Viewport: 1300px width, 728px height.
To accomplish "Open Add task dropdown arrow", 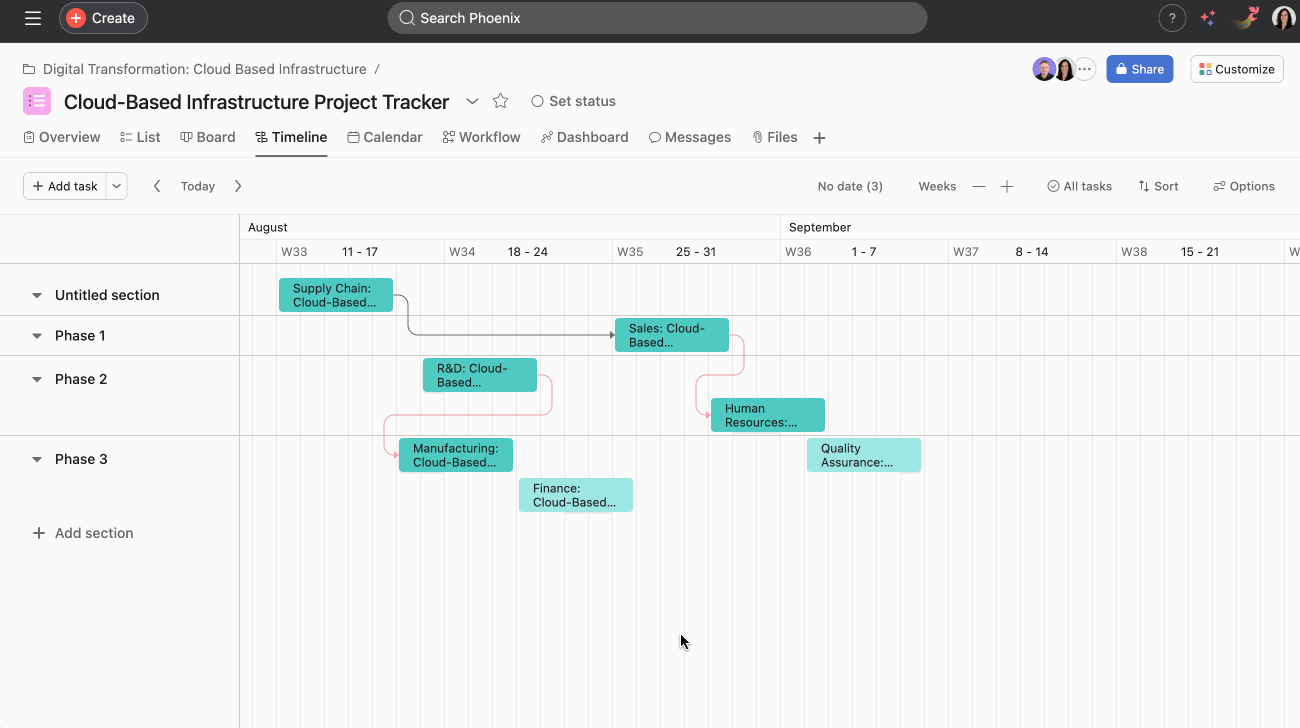I will tap(116, 186).
